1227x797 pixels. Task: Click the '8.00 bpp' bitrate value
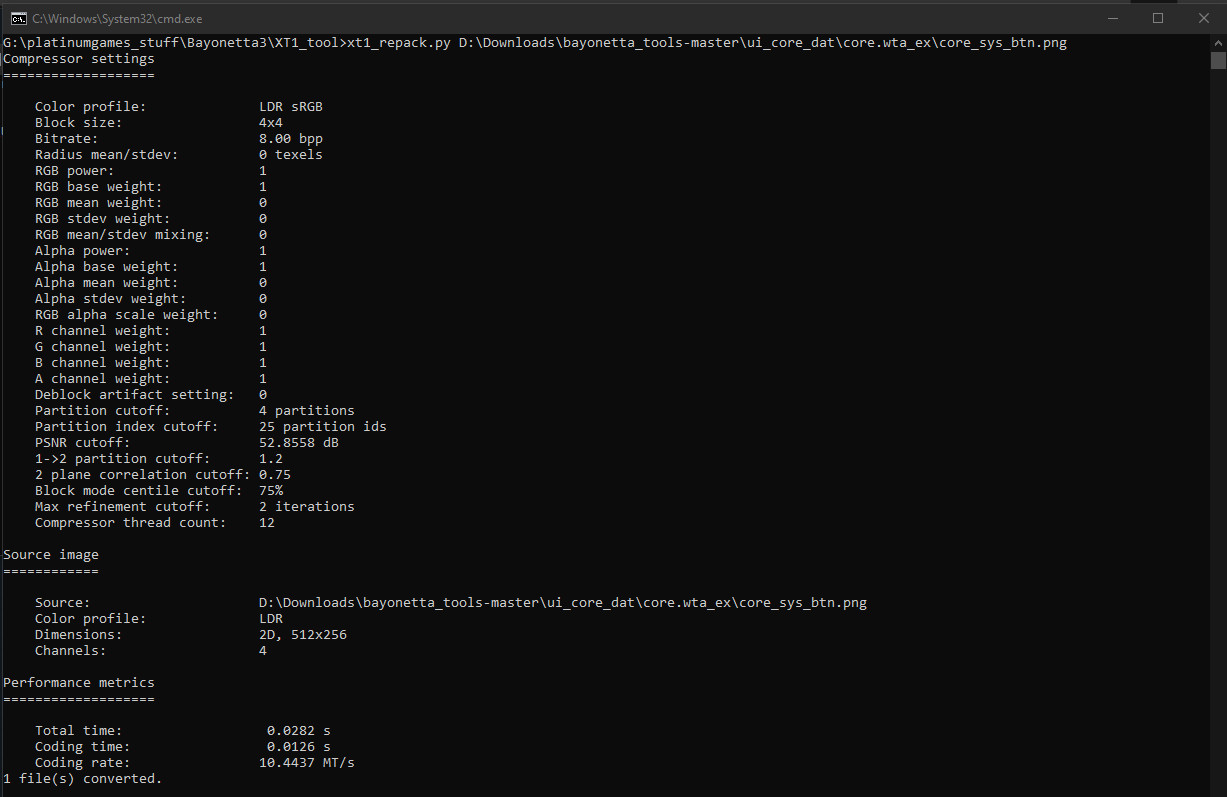[291, 139]
